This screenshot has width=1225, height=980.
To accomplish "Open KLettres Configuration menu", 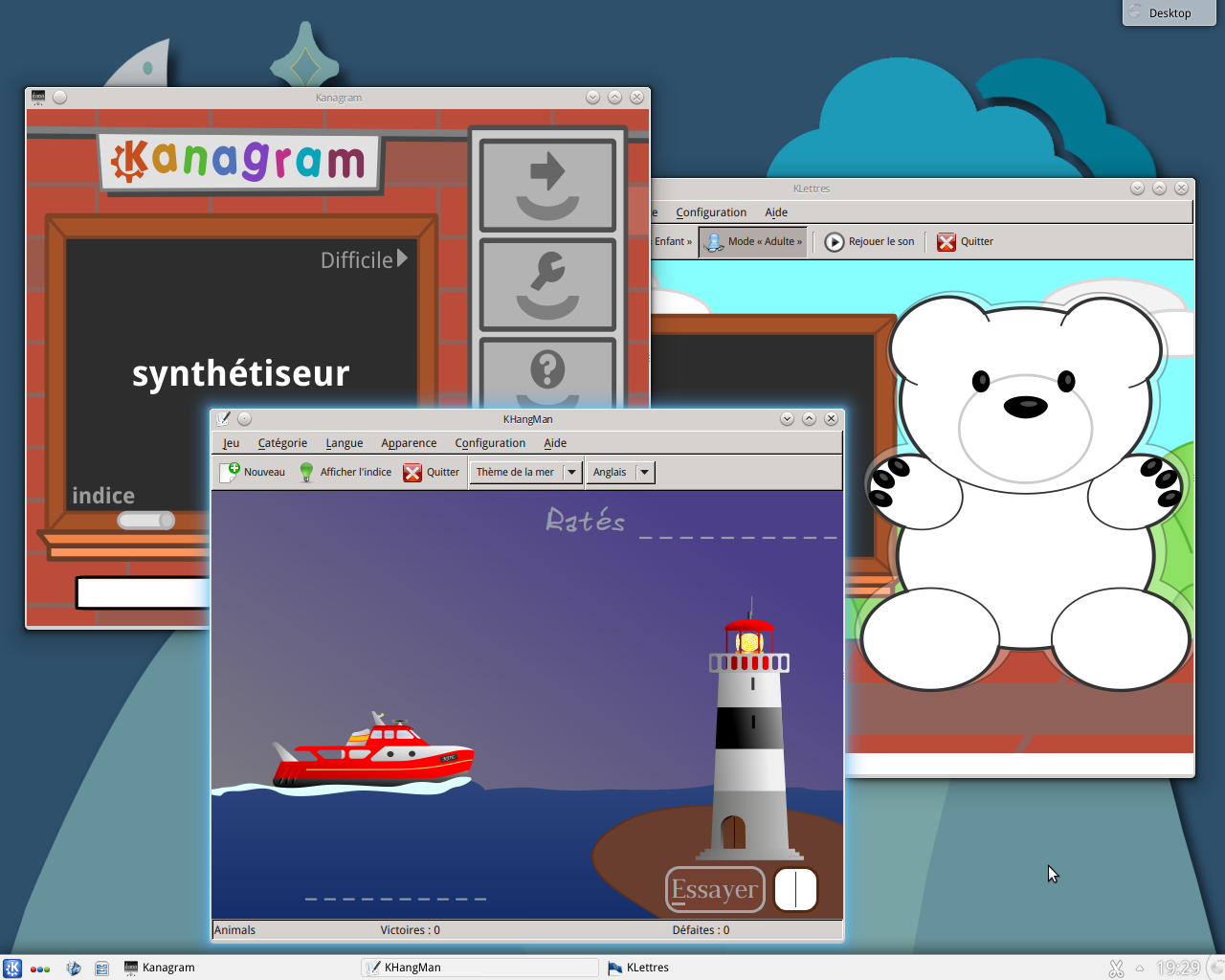I will coord(711,212).
